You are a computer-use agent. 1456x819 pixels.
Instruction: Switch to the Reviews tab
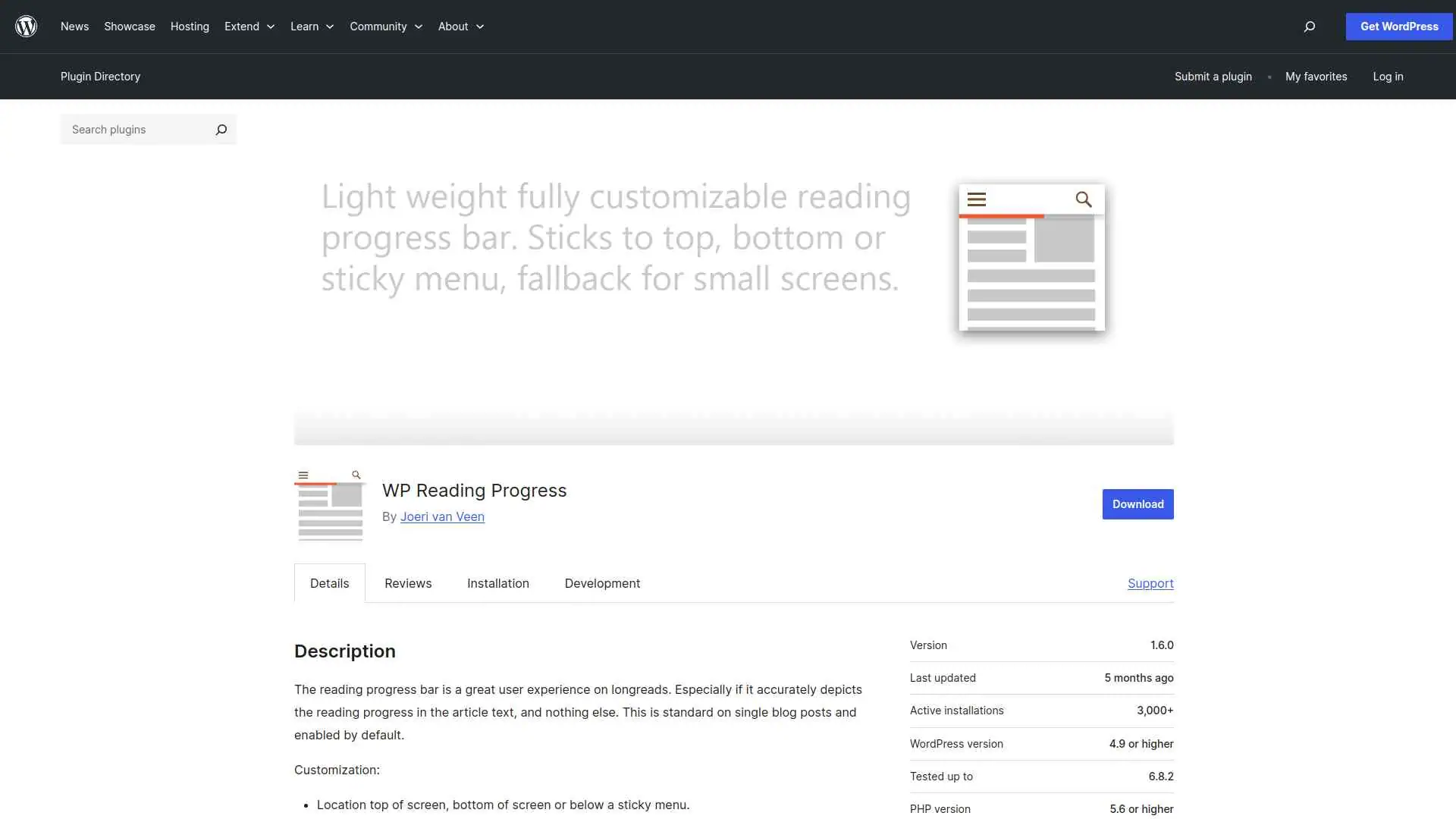[407, 583]
